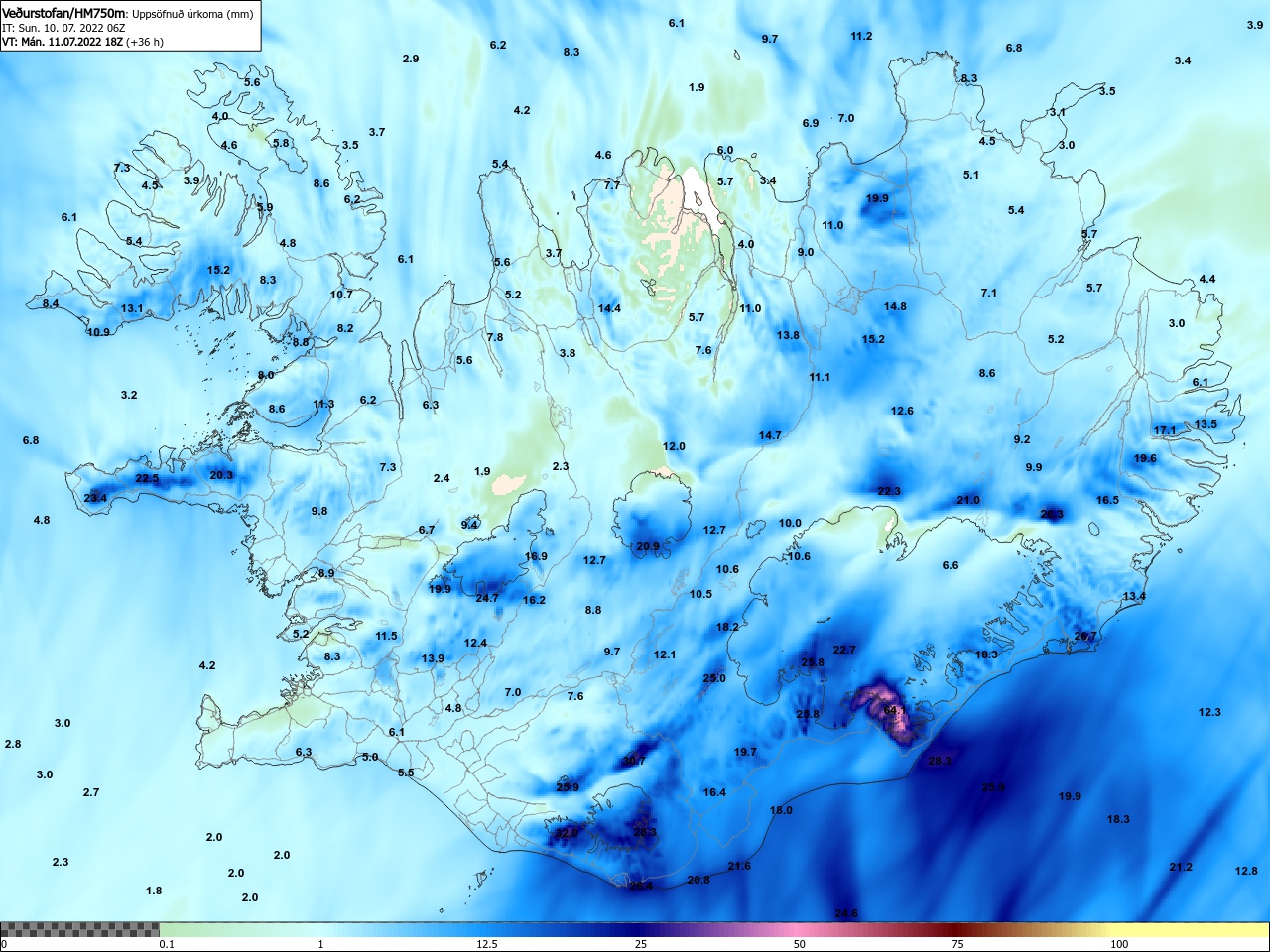This screenshot has width=1270, height=952.
Task: Select the 12.5 legend label
Action: pyautogui.click(x=487, y=944)
